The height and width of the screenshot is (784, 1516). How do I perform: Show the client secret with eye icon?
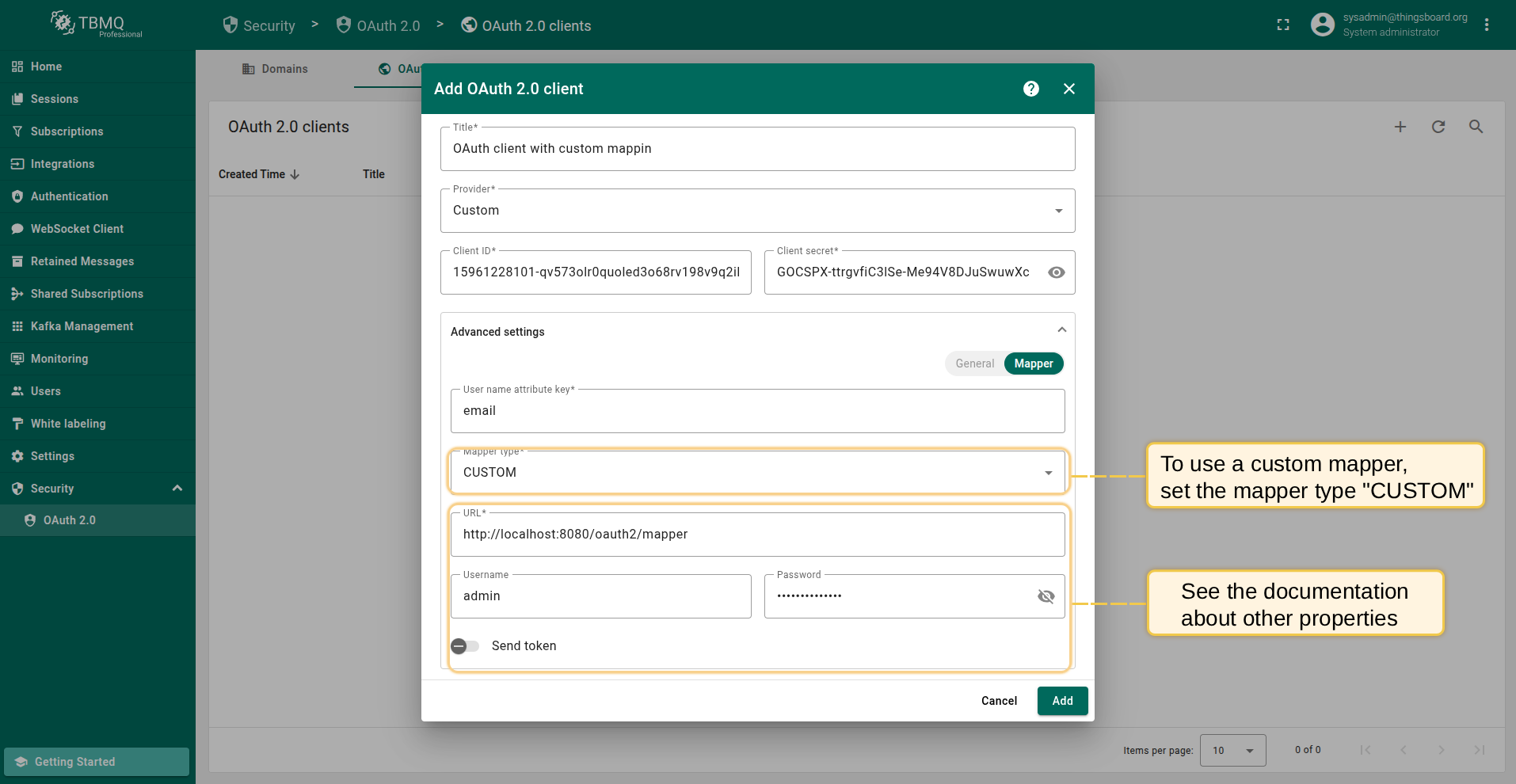coord(1056,272)
